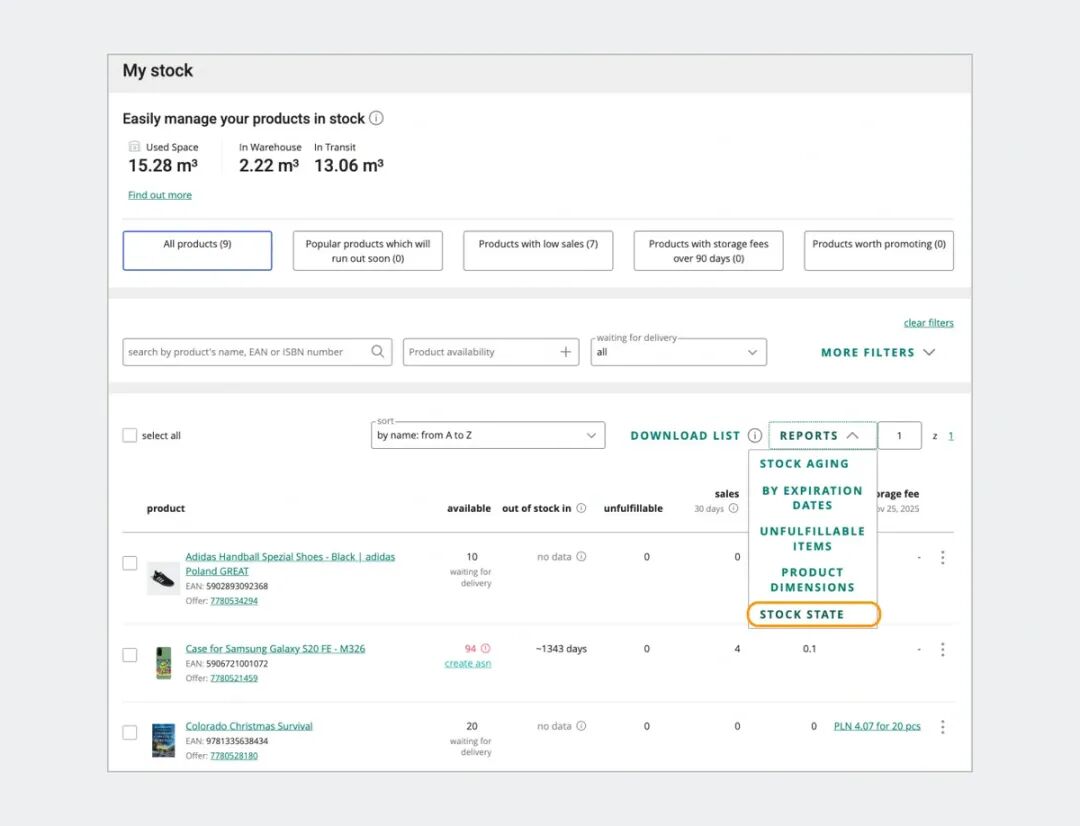The height and width of the screenshot is (826, 1080).
Task: Click the 'create asn' link
Action: (467, 664)
